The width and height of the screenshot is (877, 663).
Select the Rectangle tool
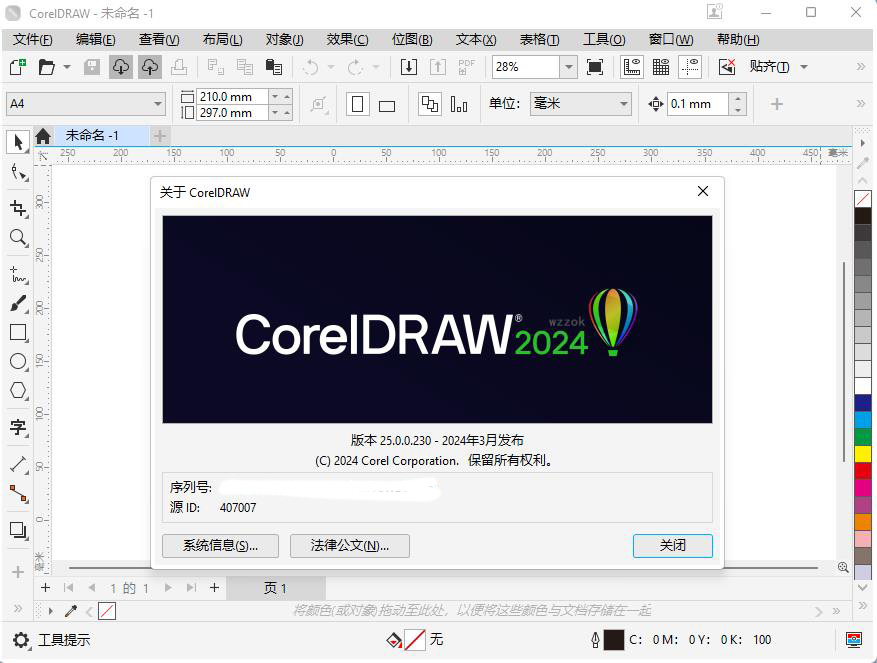[18, 333]
